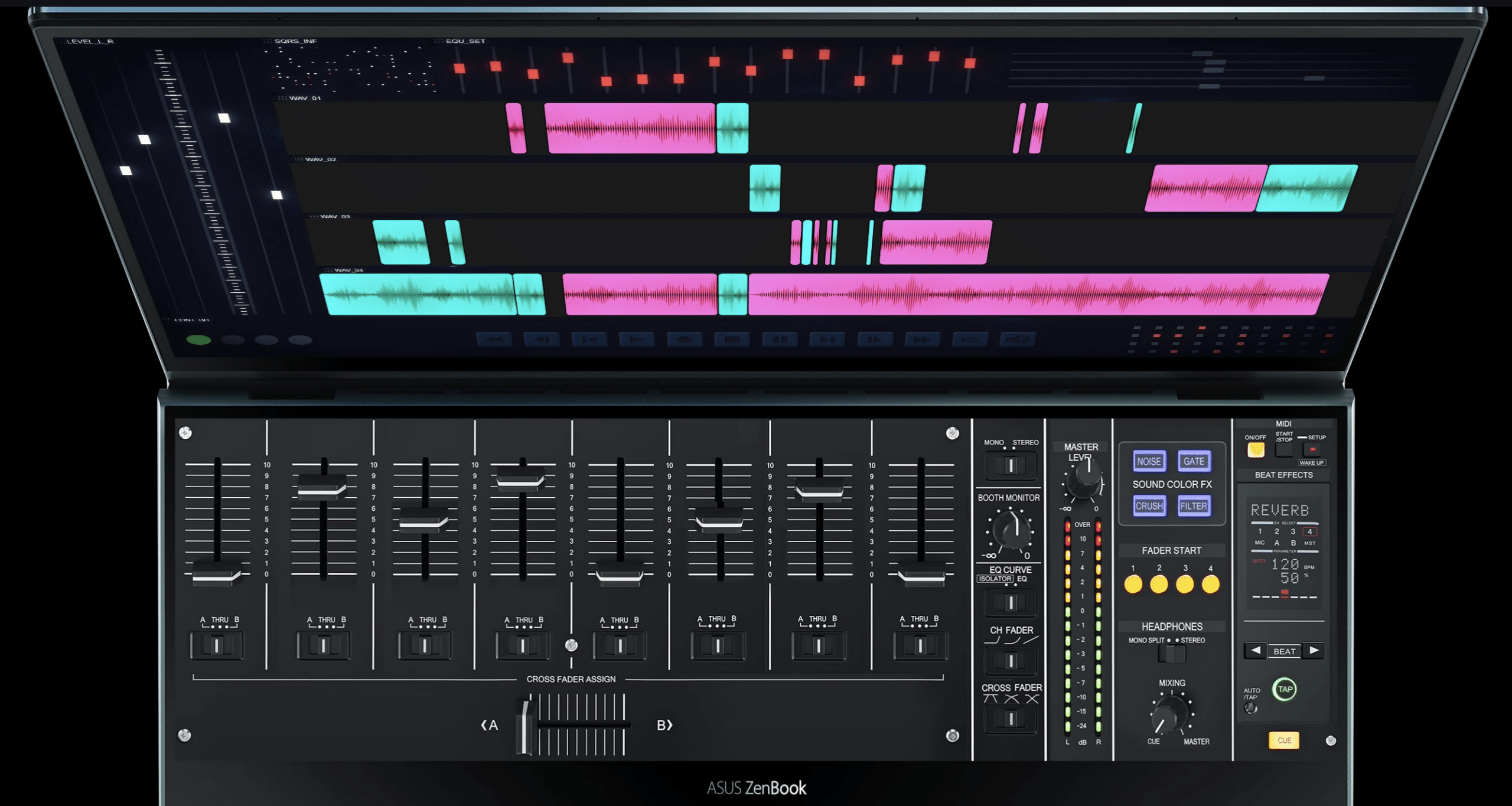Screen dimensions: 1512x806
Task: Toggle Fader Start button 2
Action: (x=1159, y=585)
